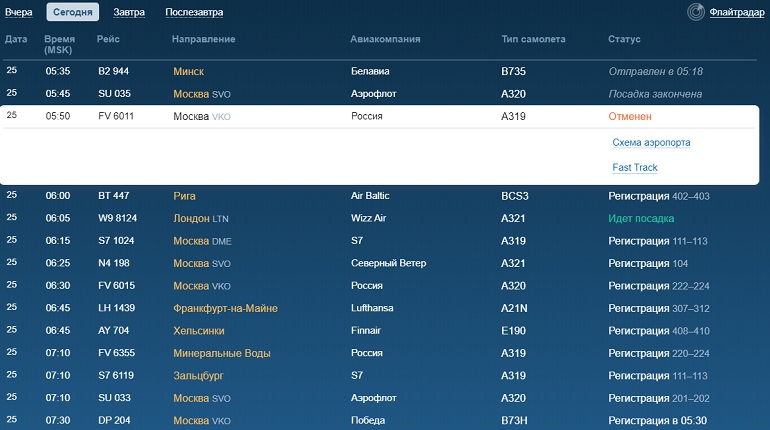Collapse the cancelled FV 6011 flight row
This screenshot has height=430, width=770.
(x=380, y=116)
